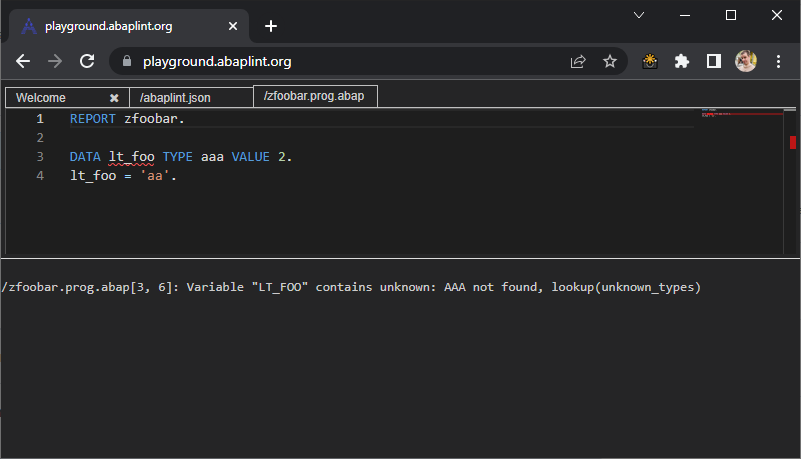Screen dimensions: 801x459
Task: Click the type name aaa on line 3
Action: (x=212, y=157)
